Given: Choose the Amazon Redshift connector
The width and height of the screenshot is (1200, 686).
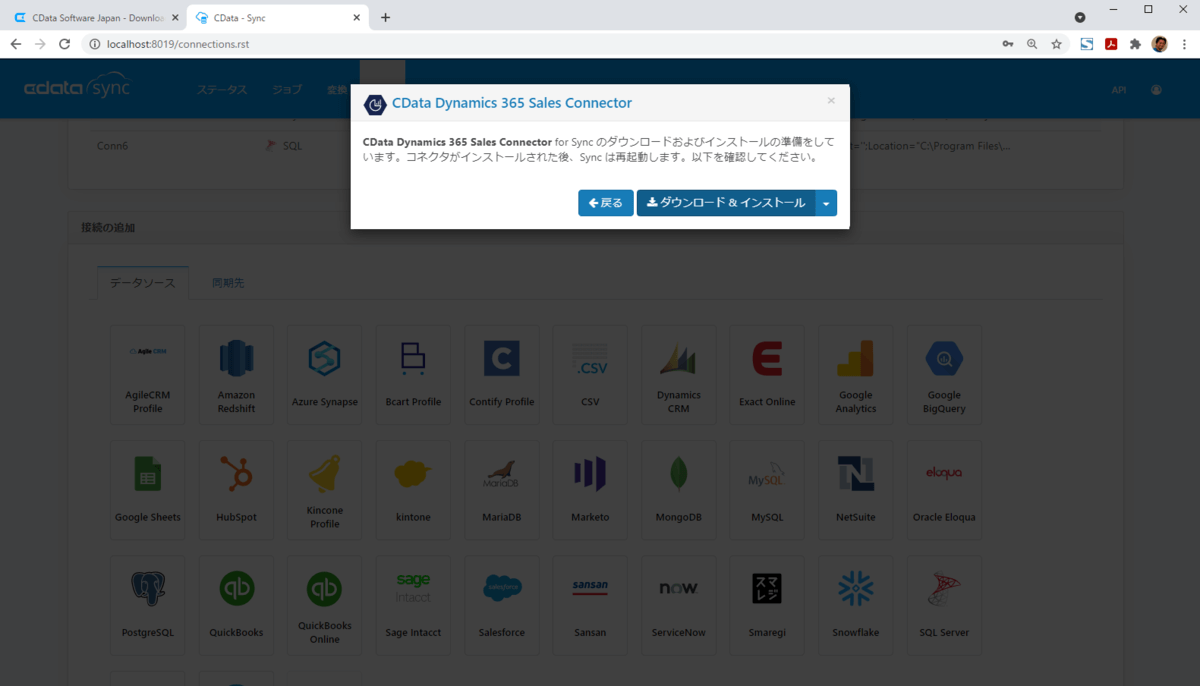Looking at the screenshot, I should tap(236, 375).
